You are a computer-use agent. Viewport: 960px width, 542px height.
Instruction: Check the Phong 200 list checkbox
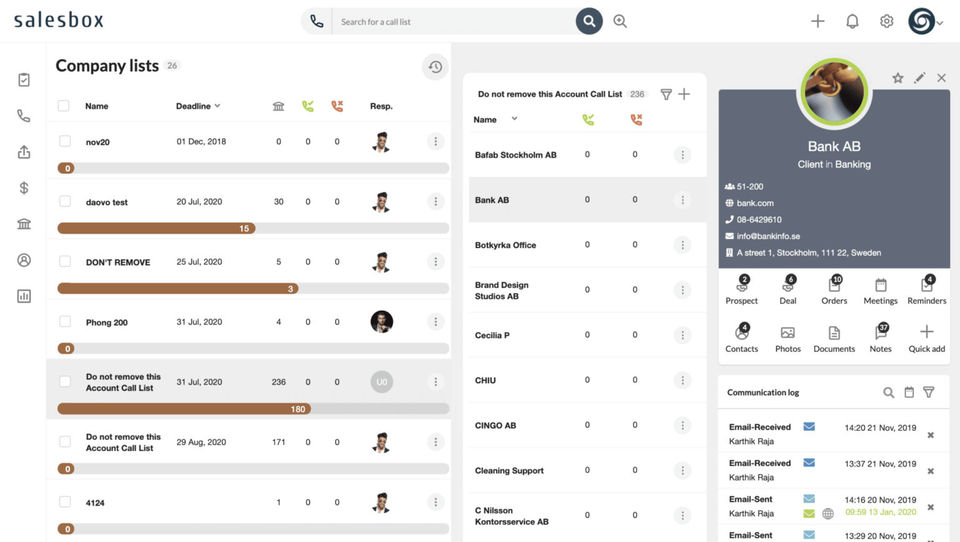pos(65,321)
